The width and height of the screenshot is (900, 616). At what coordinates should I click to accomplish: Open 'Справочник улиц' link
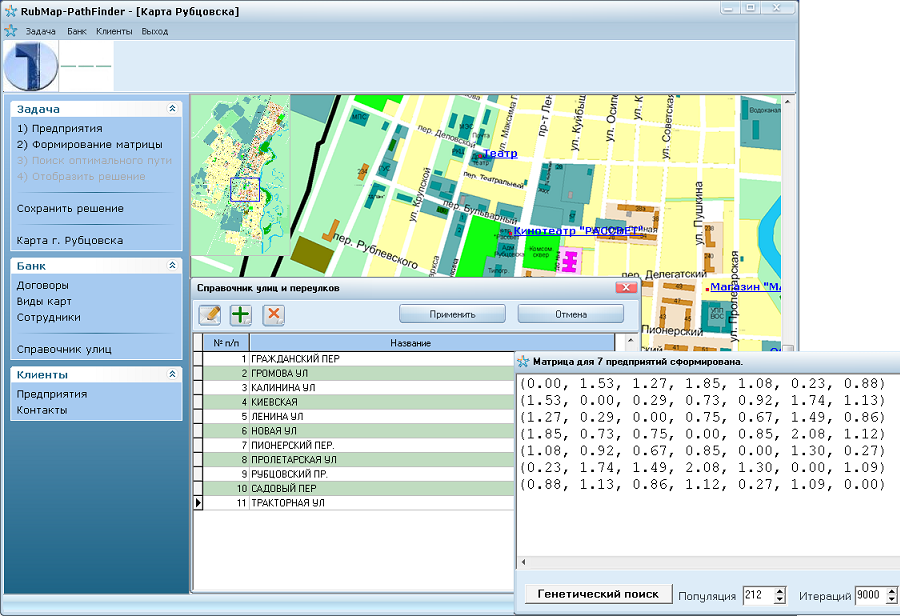(x=64, y=349)
